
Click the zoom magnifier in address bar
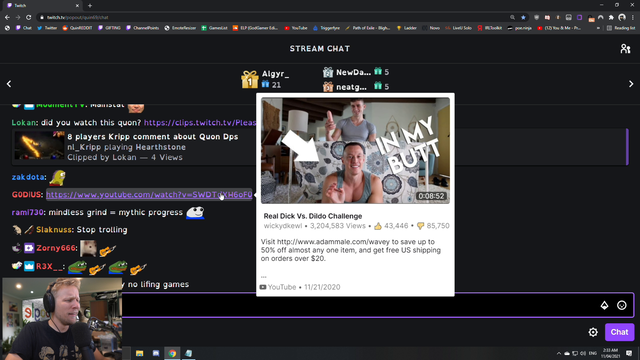tap(512, 18)
